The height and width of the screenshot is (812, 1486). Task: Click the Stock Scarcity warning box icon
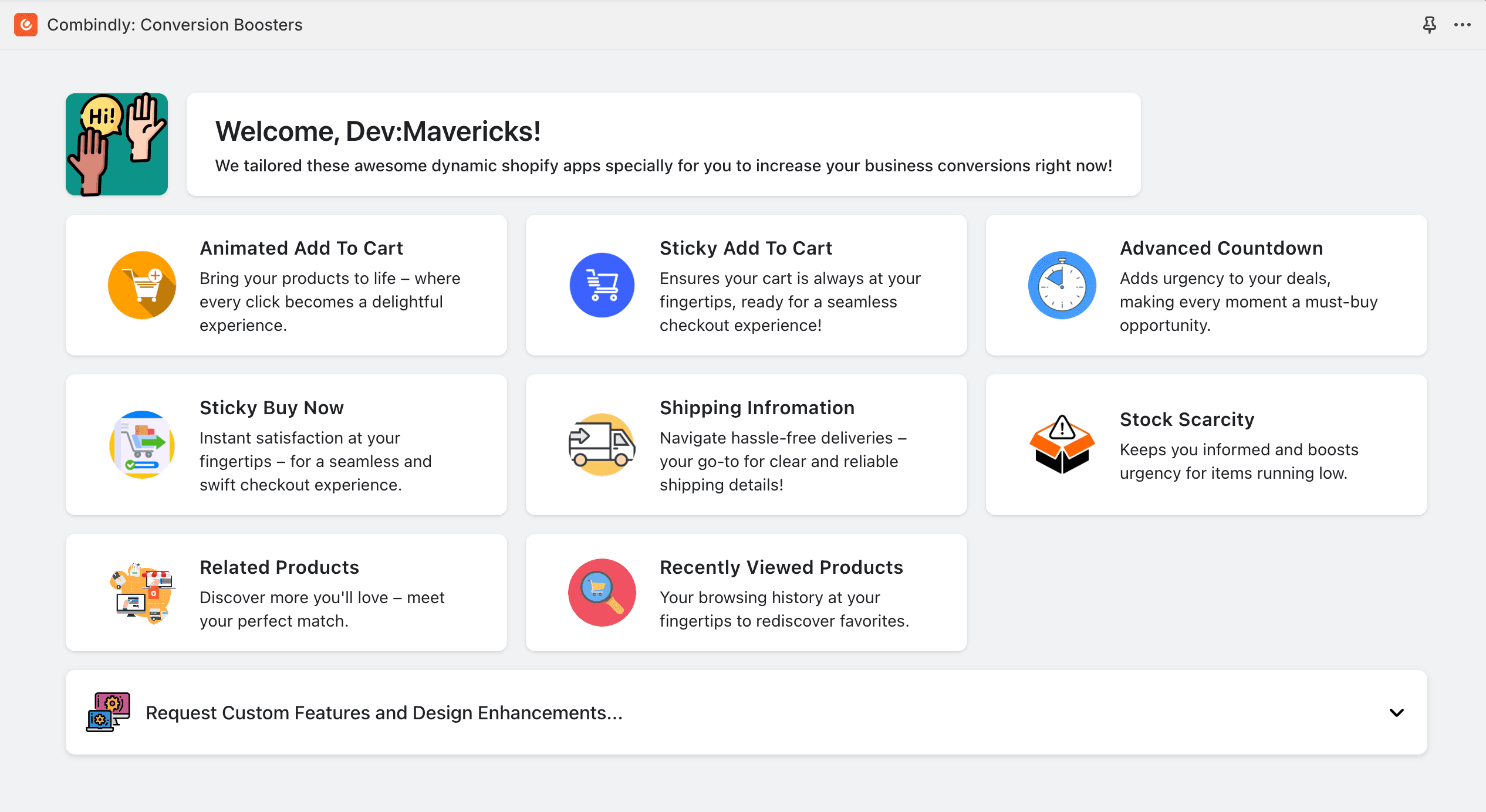point(1062,445)
